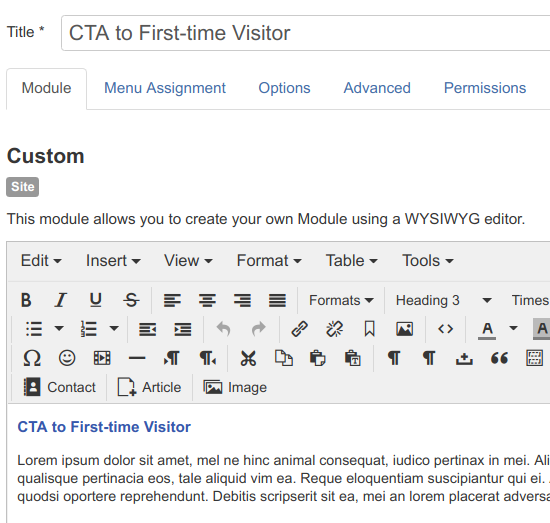Align text right

pos(242,300)
